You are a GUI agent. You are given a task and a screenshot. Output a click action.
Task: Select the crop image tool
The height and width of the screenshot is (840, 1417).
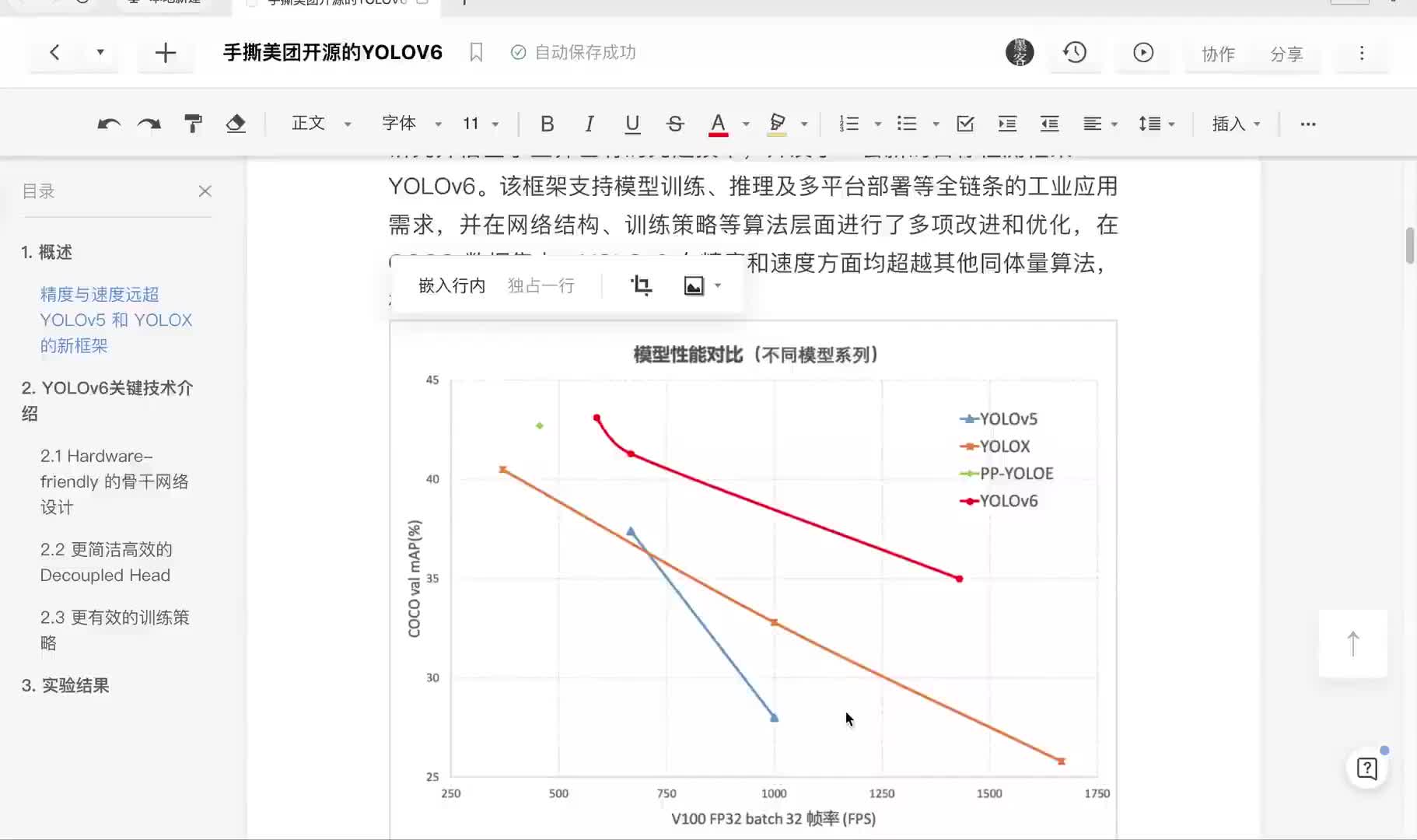pyautogui.click(x=641, y=285)
